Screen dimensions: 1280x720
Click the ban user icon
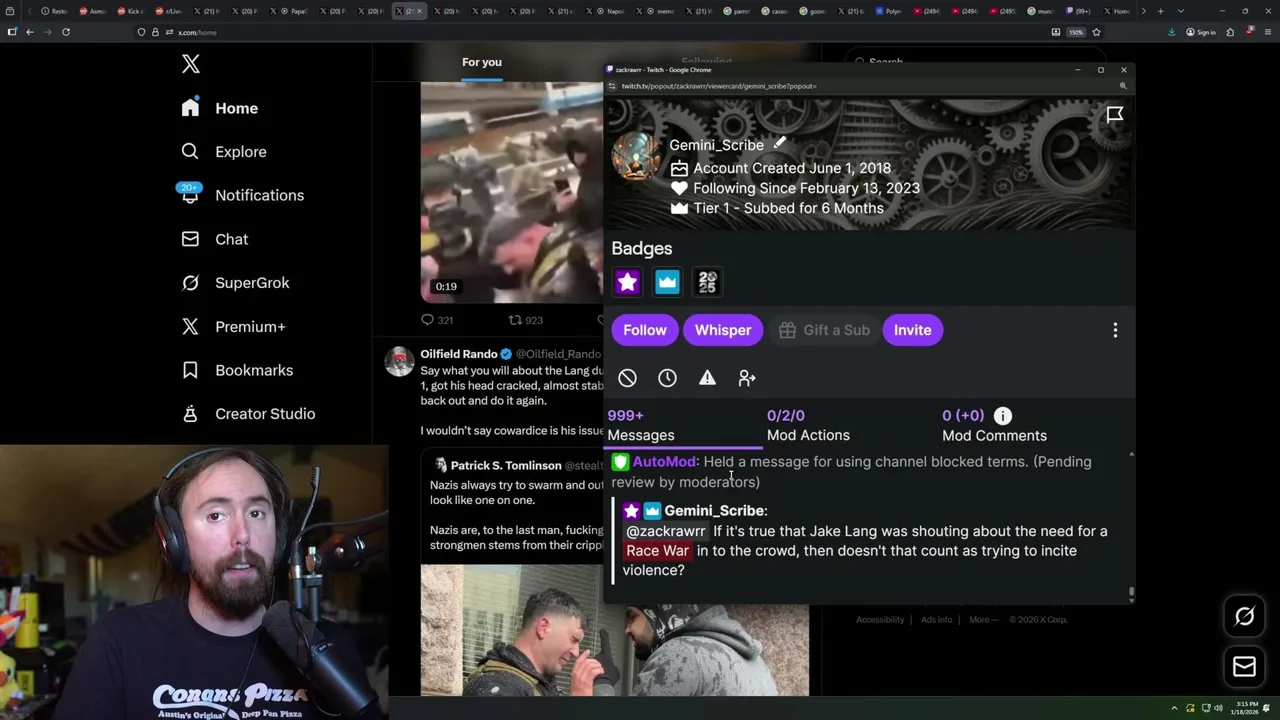627,378
